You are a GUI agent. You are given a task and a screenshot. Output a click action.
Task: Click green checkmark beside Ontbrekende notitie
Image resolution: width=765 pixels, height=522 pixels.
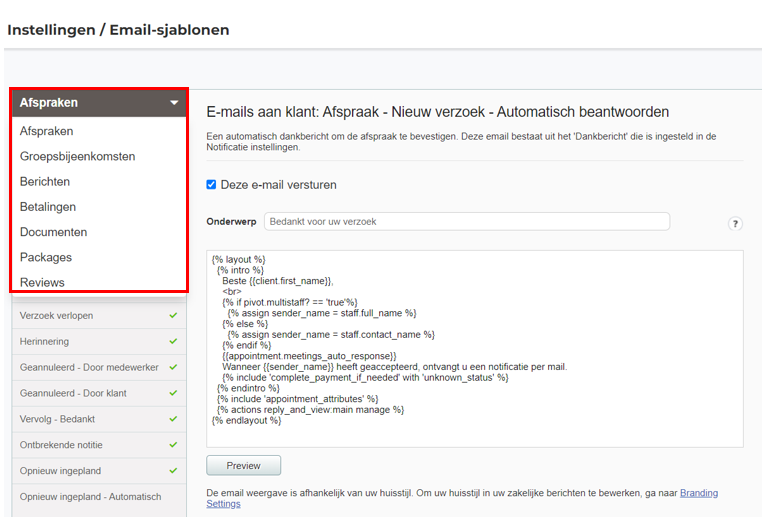point(173,444)
